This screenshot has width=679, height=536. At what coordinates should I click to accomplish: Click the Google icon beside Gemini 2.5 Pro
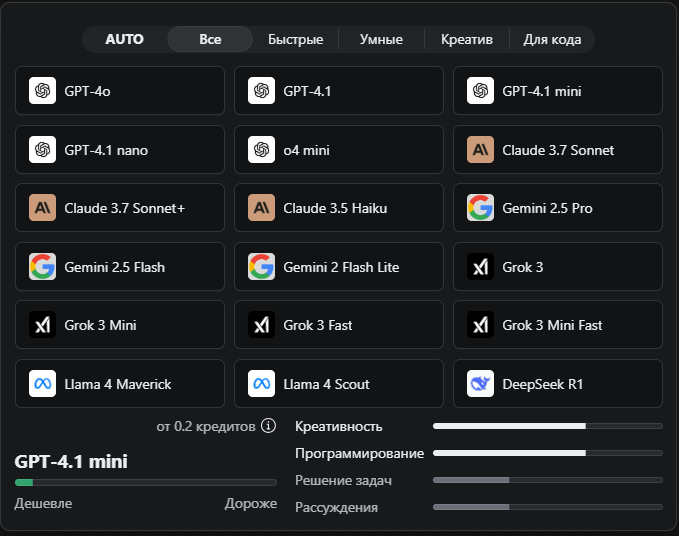pos(480,208)
